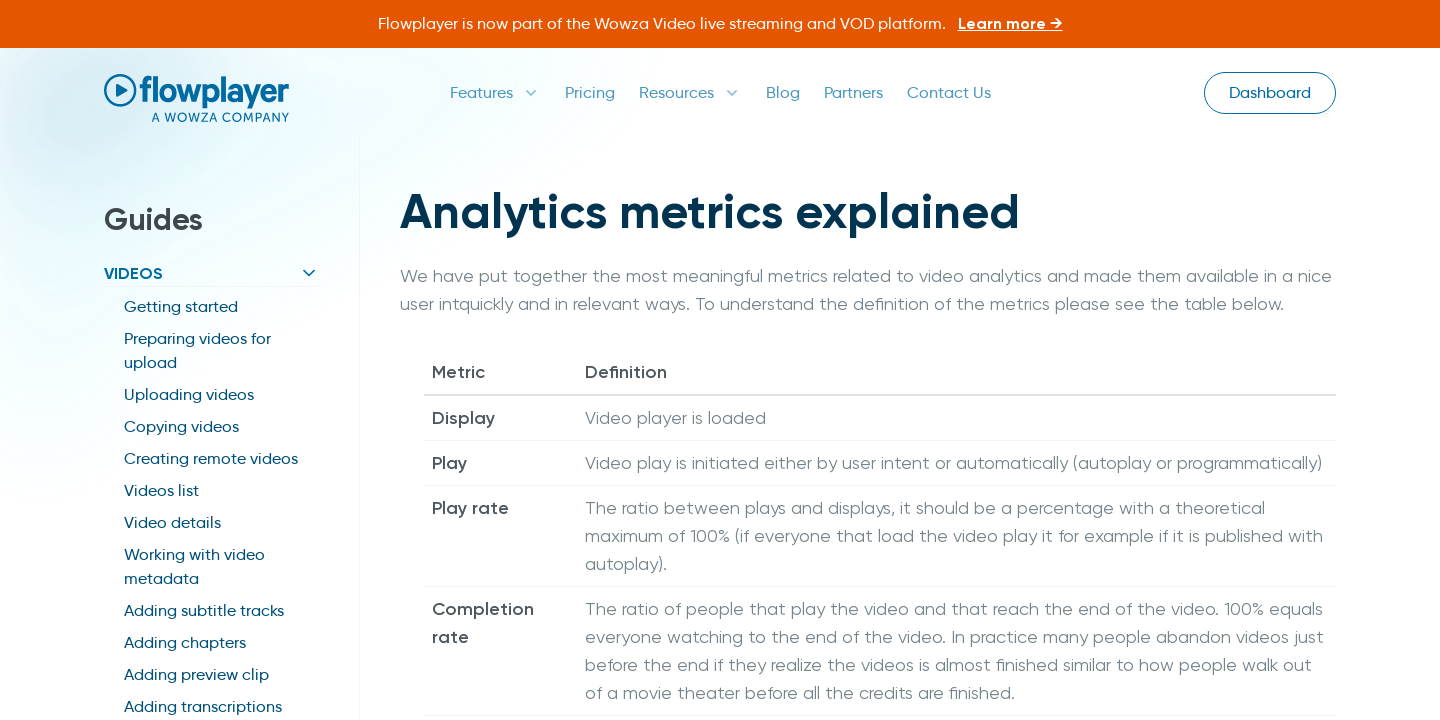This screenshot has height=720, width=1440.
Task: Expand the Features dropdown menu
Action: tap(481, 93)
